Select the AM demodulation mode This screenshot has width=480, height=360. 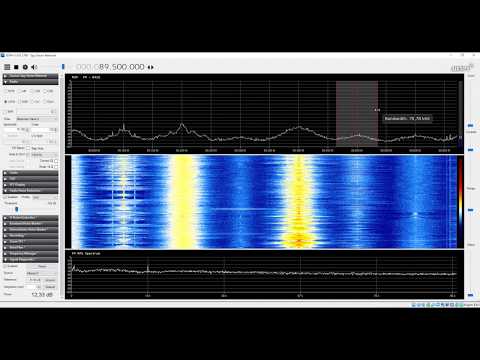[23, 91]
